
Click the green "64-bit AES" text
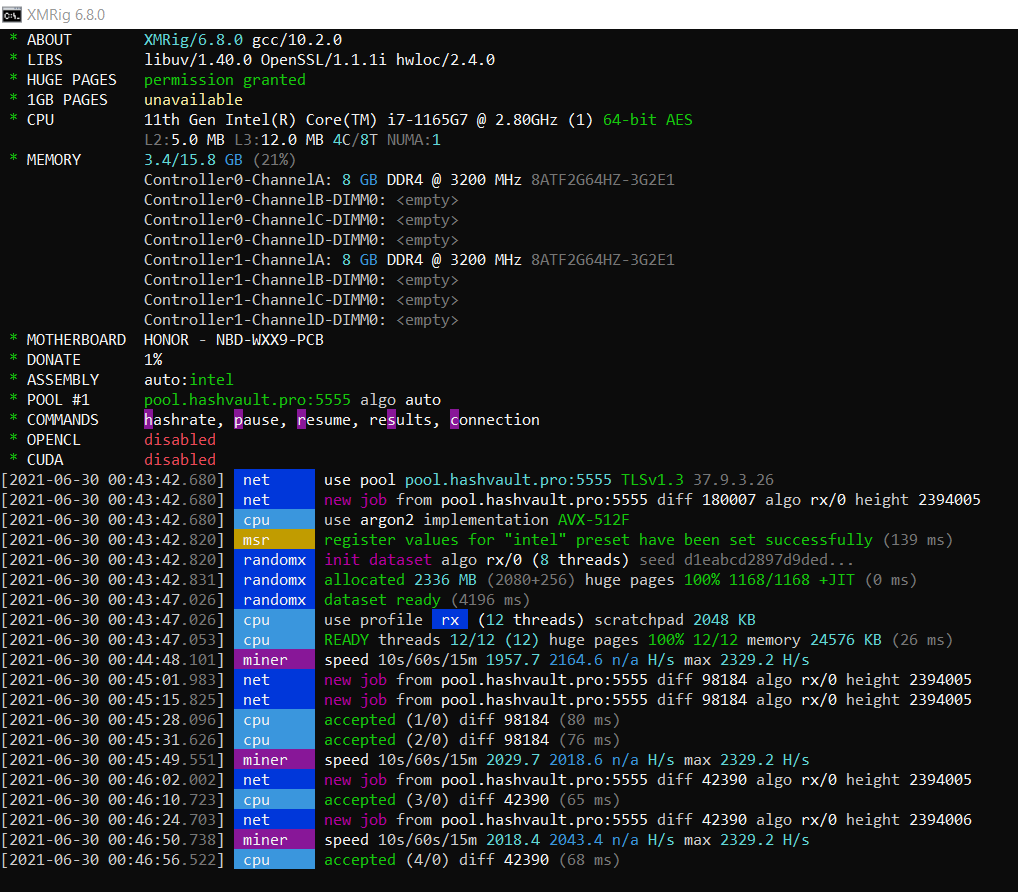pyautogui.click(x=648, y=120)
